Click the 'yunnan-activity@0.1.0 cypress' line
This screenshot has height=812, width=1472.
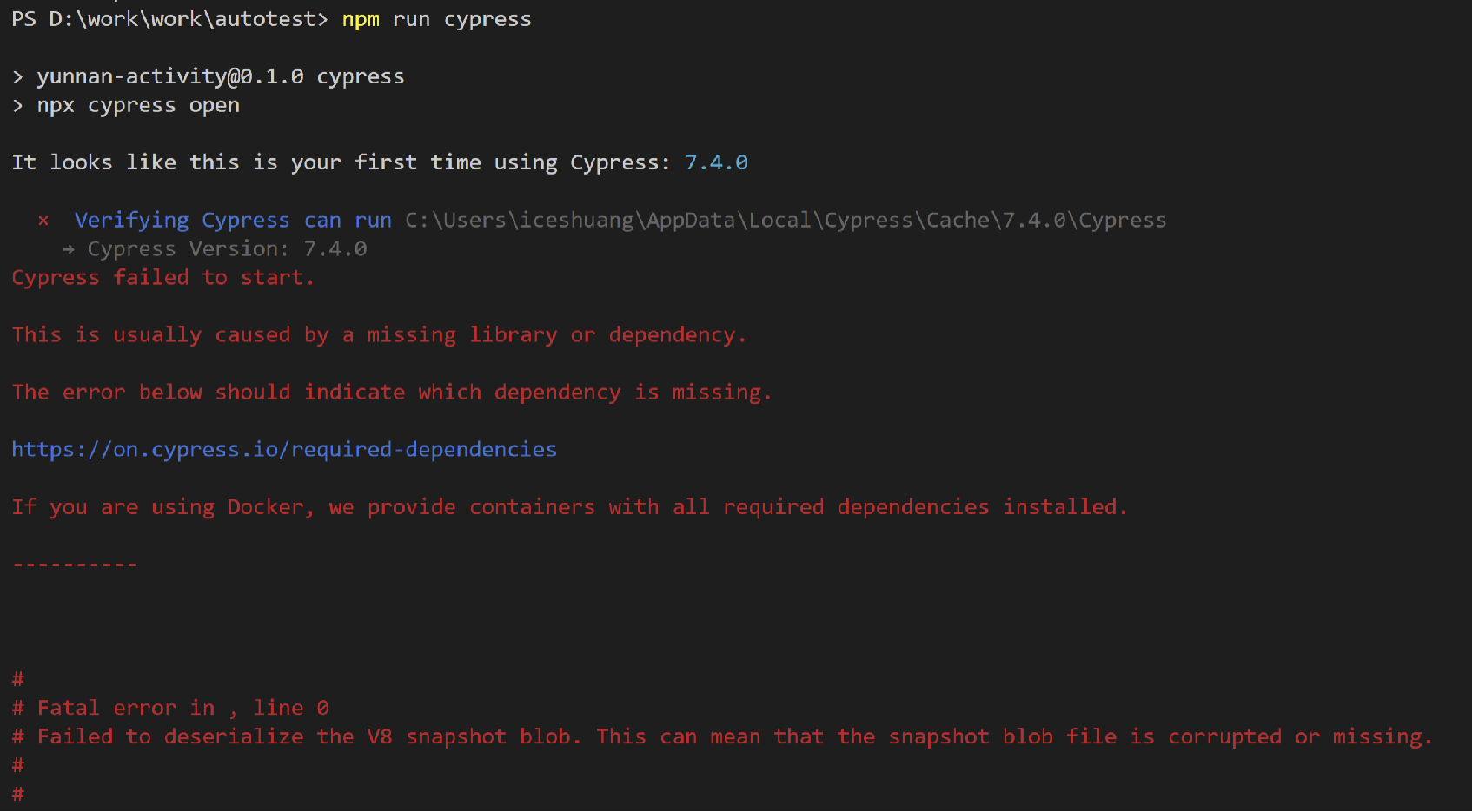click(x=220, y=76)
